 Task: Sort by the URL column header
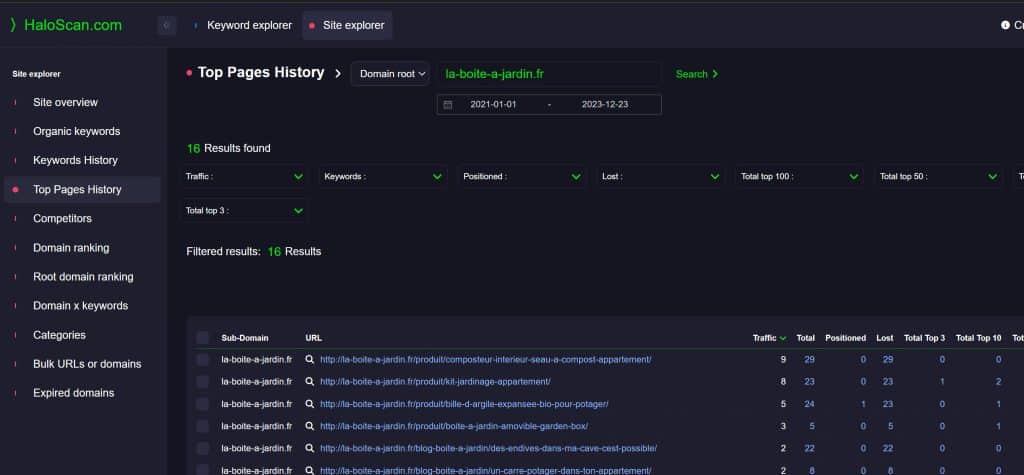coord(313,338)
